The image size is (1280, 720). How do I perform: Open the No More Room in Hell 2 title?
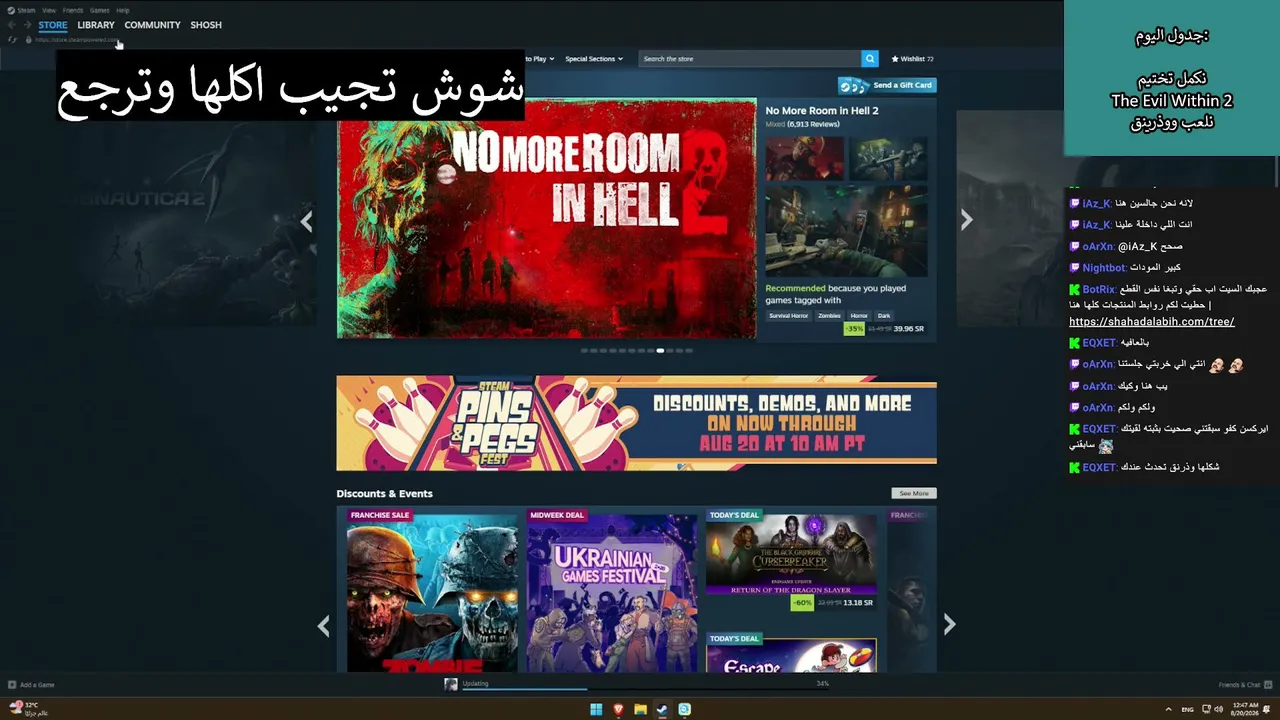(x=822, y=111)
